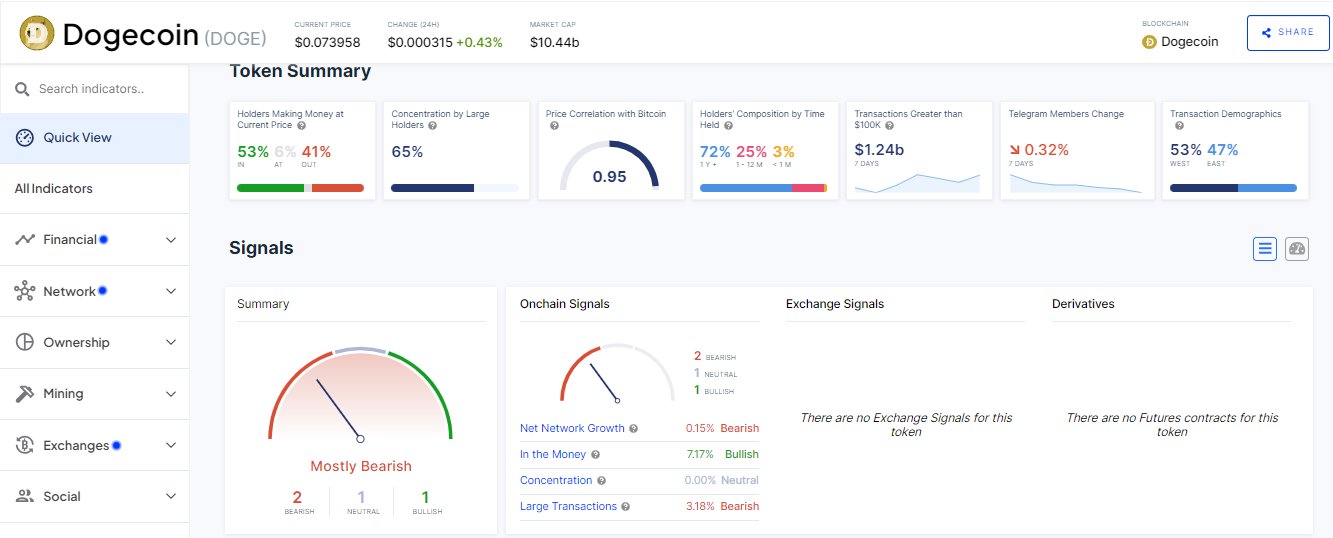
Task: Click the $0.073958 current price value
Action: pyautogui.click(x=327, y=42)
